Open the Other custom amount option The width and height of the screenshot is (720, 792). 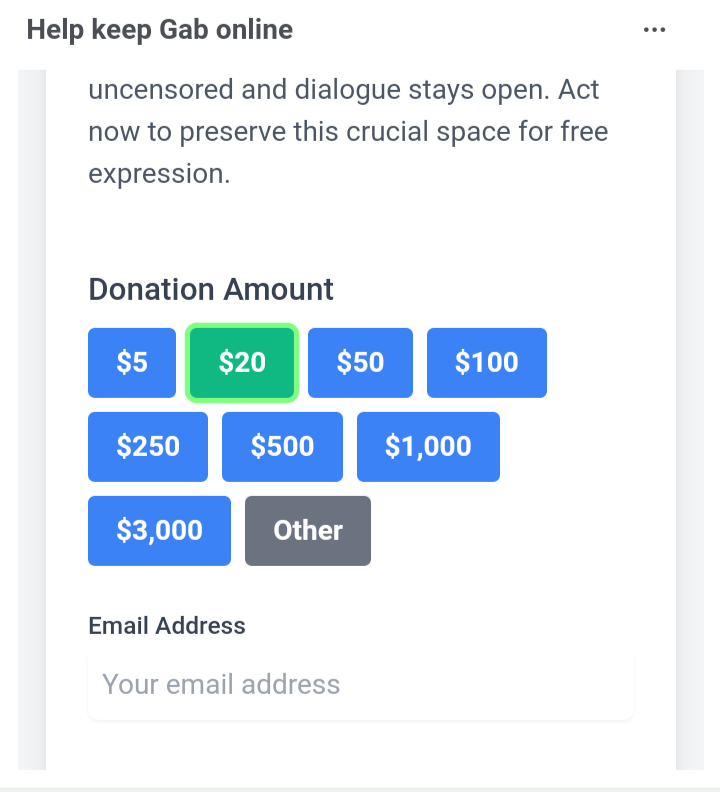pos(308,530)
